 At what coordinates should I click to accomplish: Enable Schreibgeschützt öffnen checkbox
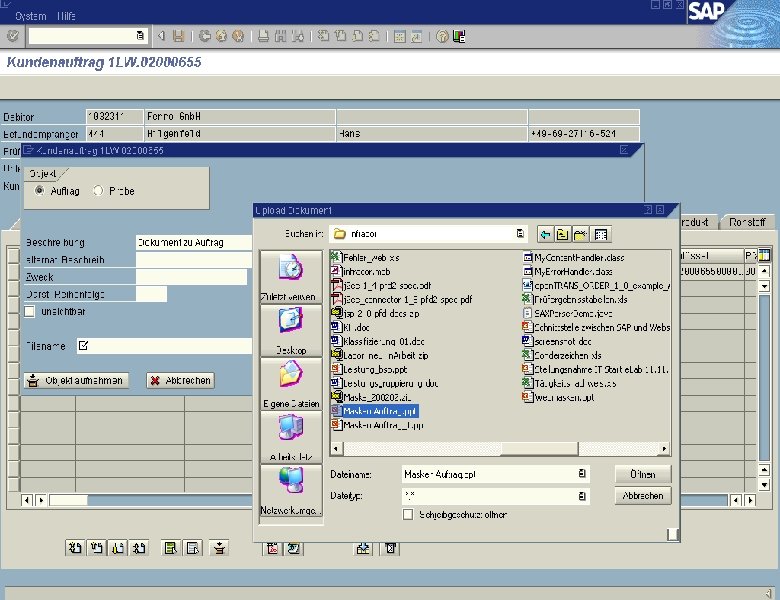point(408,514)
